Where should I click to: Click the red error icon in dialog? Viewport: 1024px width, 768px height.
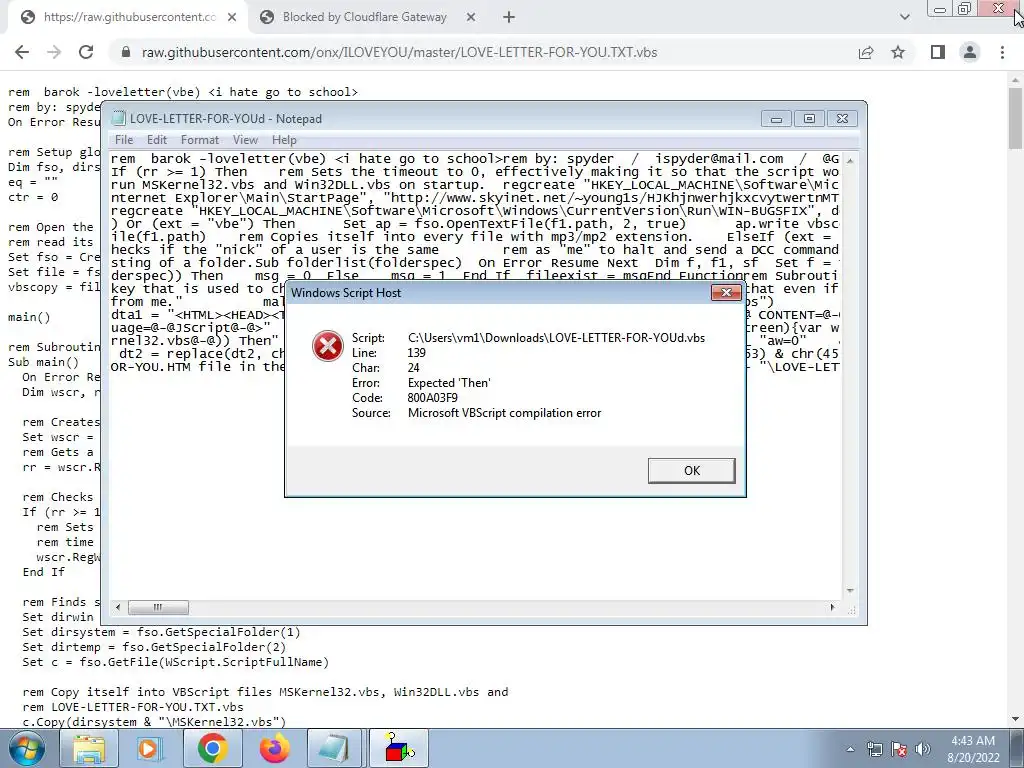click(327, 345)
